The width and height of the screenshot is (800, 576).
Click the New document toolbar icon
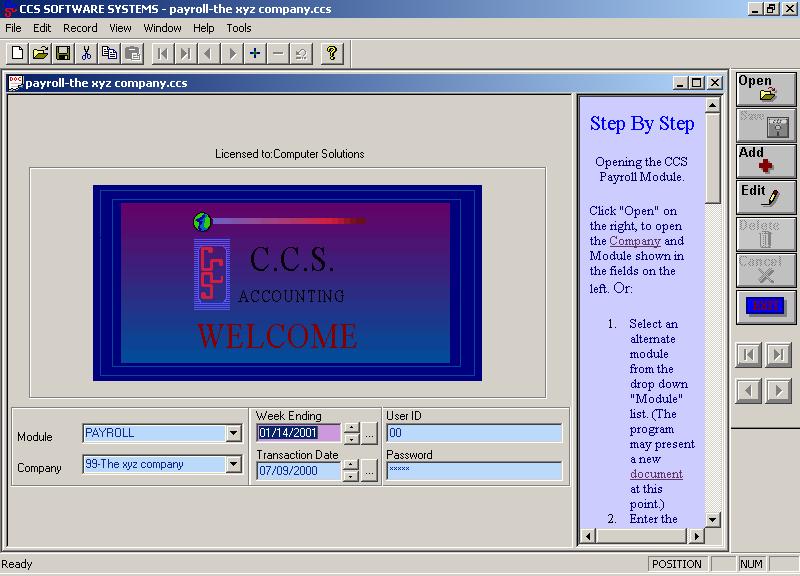(x=17, y=53)
